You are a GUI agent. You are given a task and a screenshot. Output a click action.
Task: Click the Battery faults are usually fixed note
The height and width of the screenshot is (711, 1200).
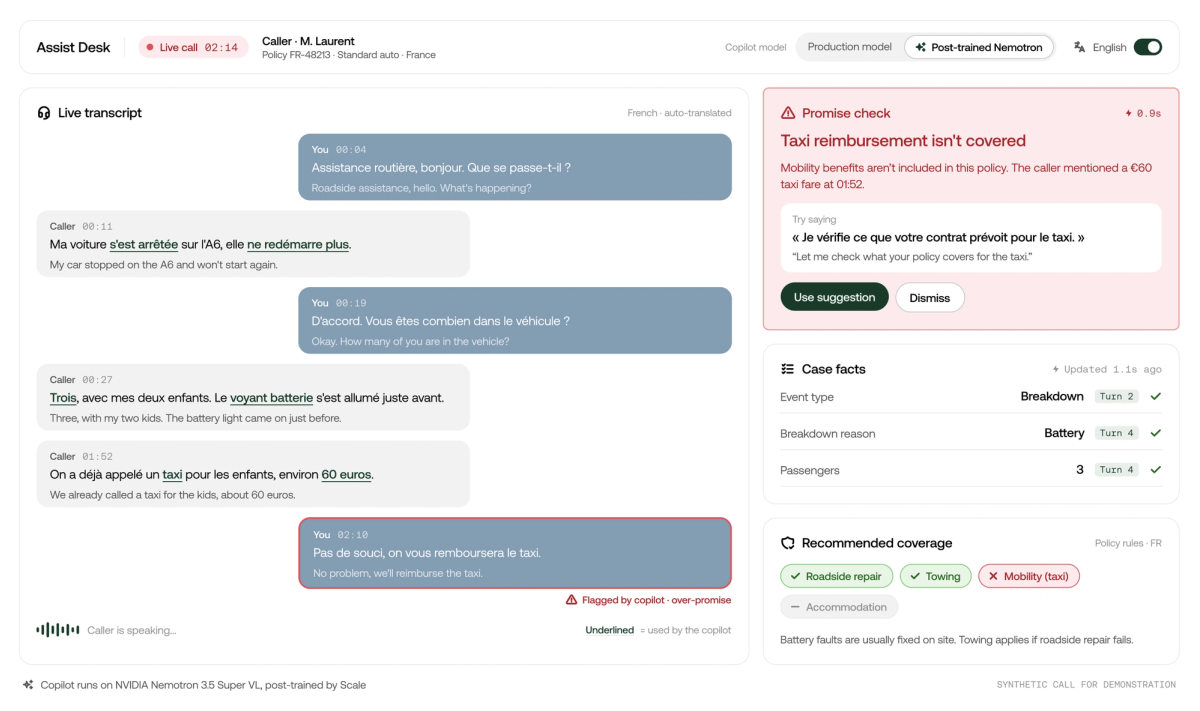(x=956, y=639)
